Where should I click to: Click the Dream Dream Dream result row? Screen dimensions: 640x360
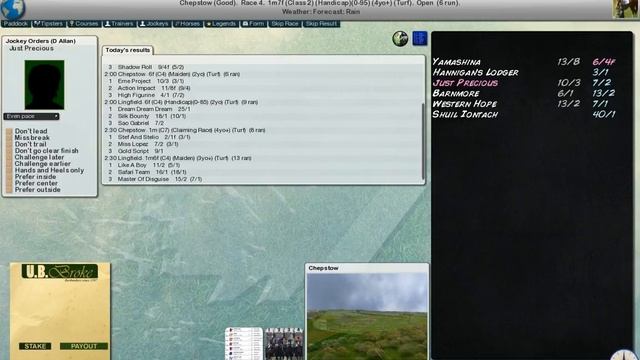click(263, 109)
